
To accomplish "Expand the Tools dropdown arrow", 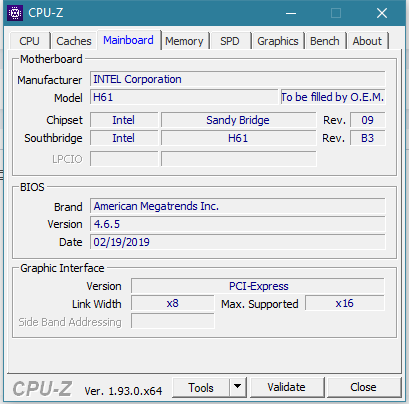I will click(x=238, y=388).
